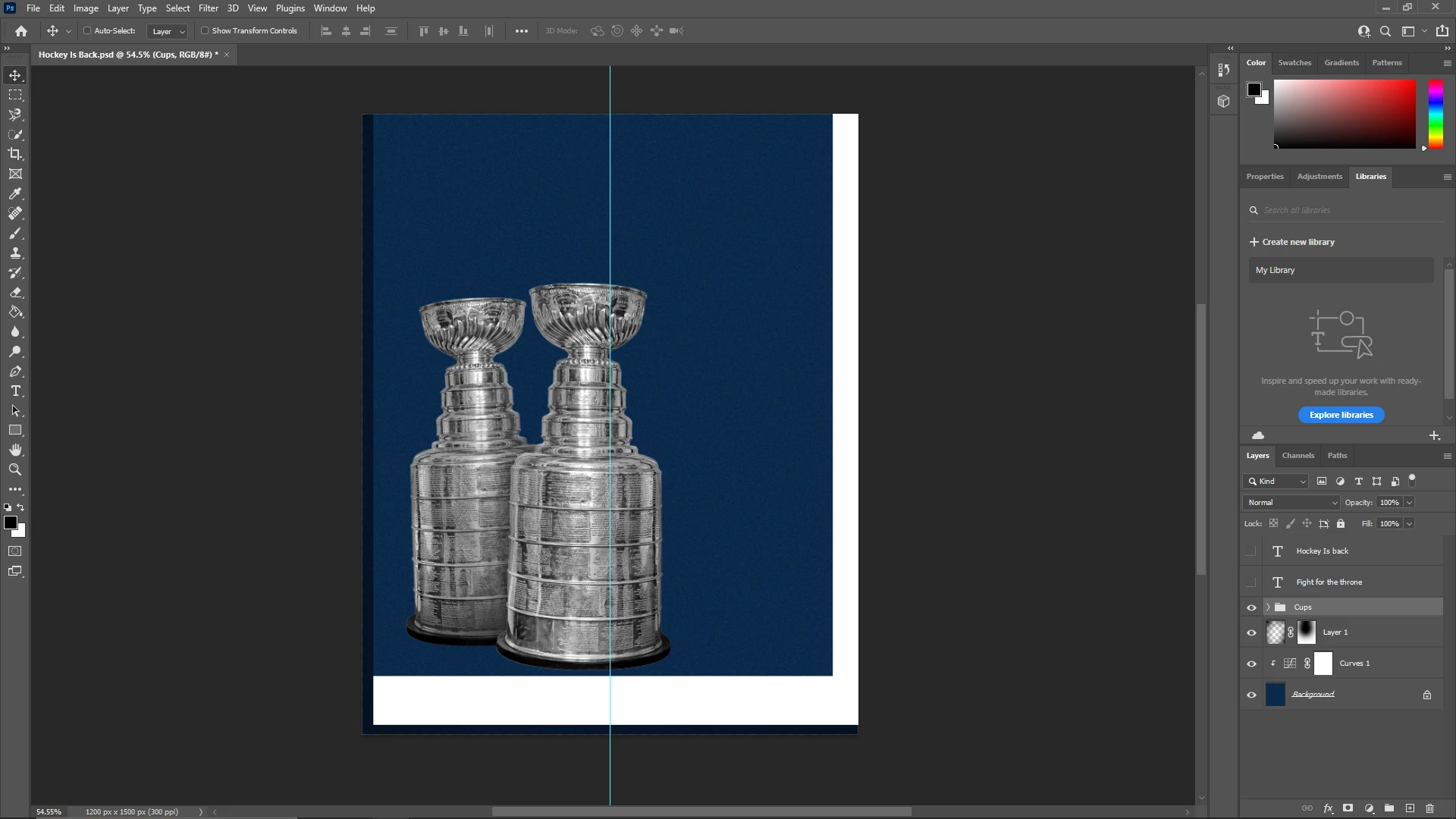
Task: Switch to the Channels tab
Action: pos(1298,456)
